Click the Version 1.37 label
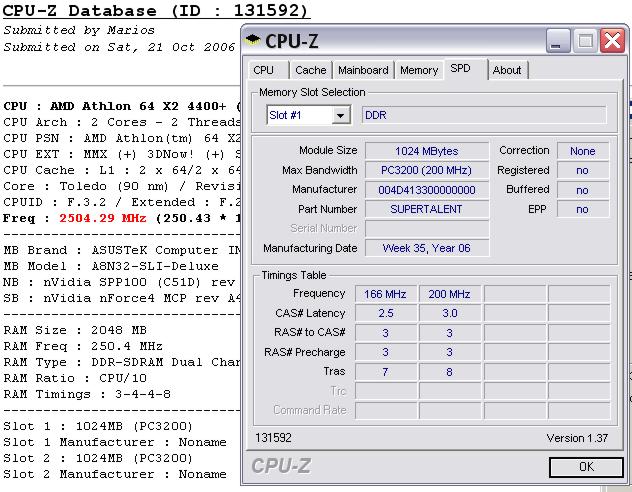 [x=577, y=438]
